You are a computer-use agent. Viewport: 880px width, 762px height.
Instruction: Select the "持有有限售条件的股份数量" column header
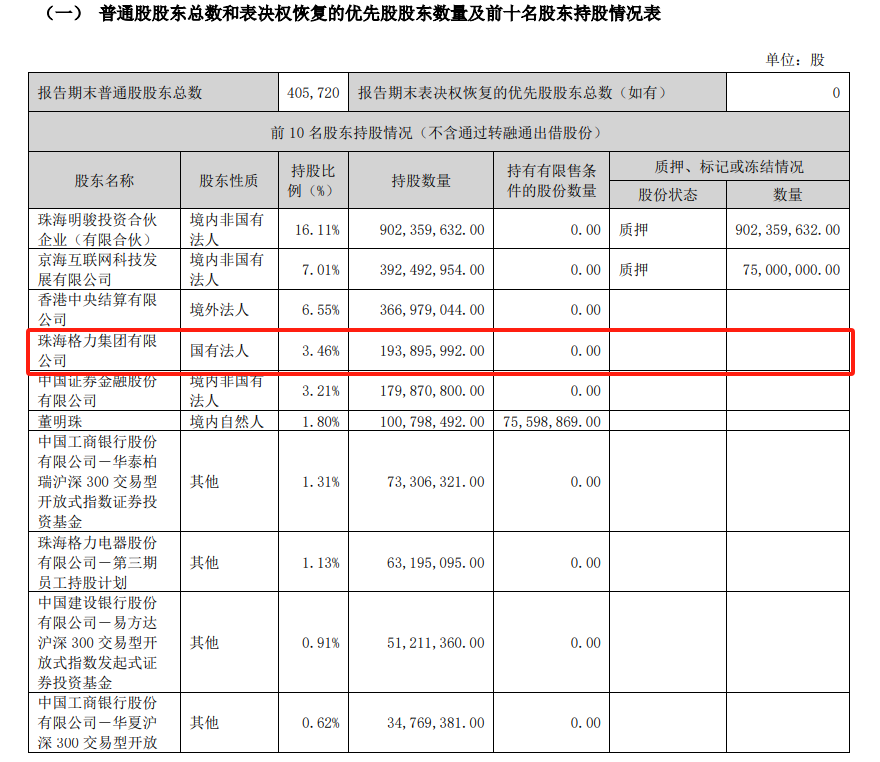tap(551, 181)
